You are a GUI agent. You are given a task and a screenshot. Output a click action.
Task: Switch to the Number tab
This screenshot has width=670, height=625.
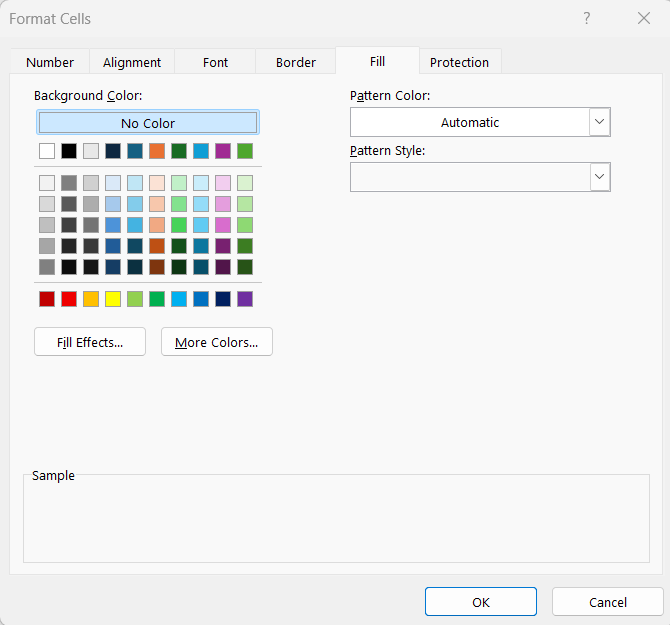click(x=50, y=62)
